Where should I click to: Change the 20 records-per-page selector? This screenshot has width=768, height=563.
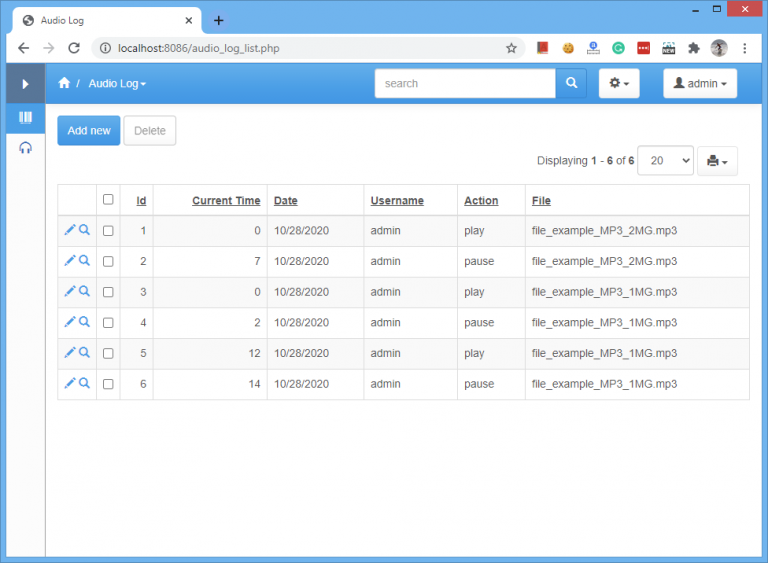665,161
